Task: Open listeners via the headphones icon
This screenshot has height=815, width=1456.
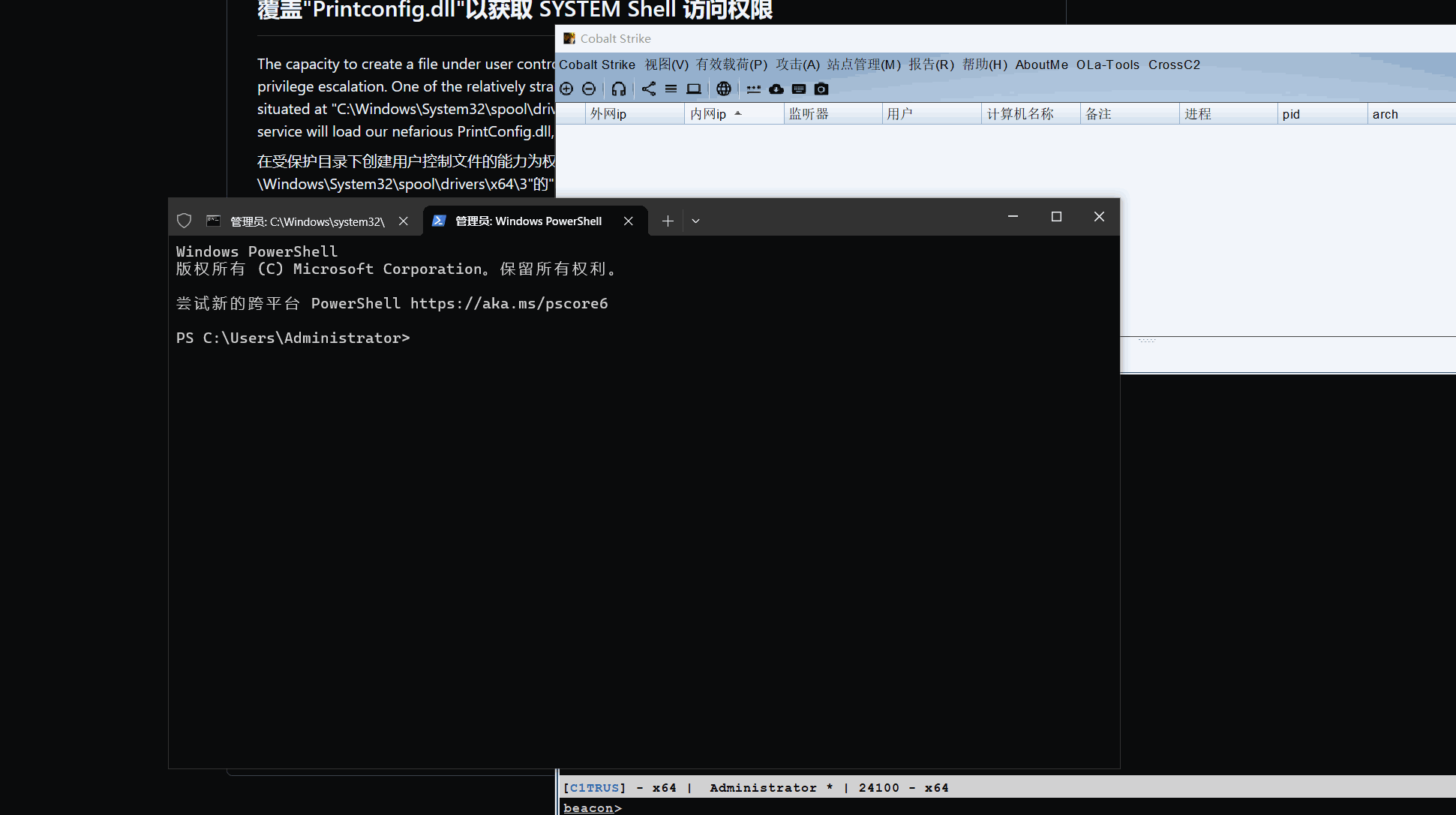Action: 618,89
